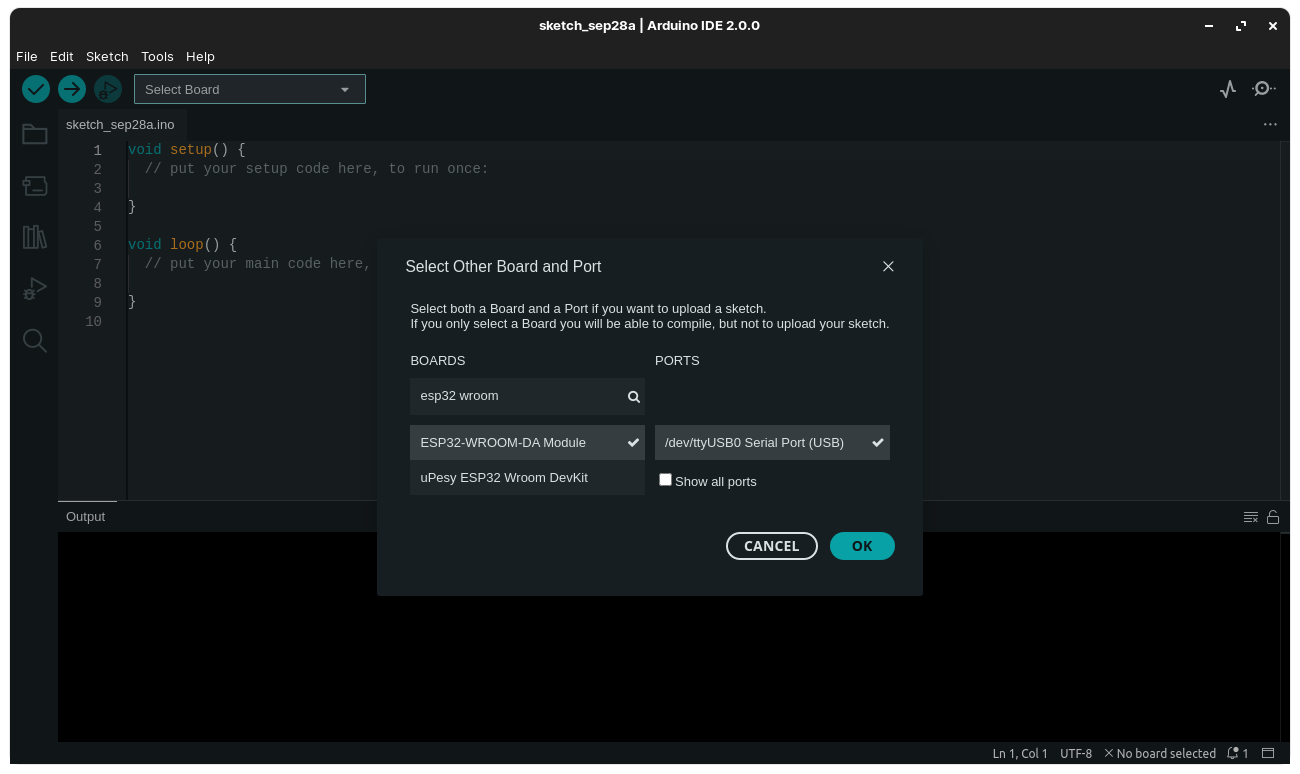Click the editor tab ellipsis menu
The image size is (1300, 774).
[1270, 124]
